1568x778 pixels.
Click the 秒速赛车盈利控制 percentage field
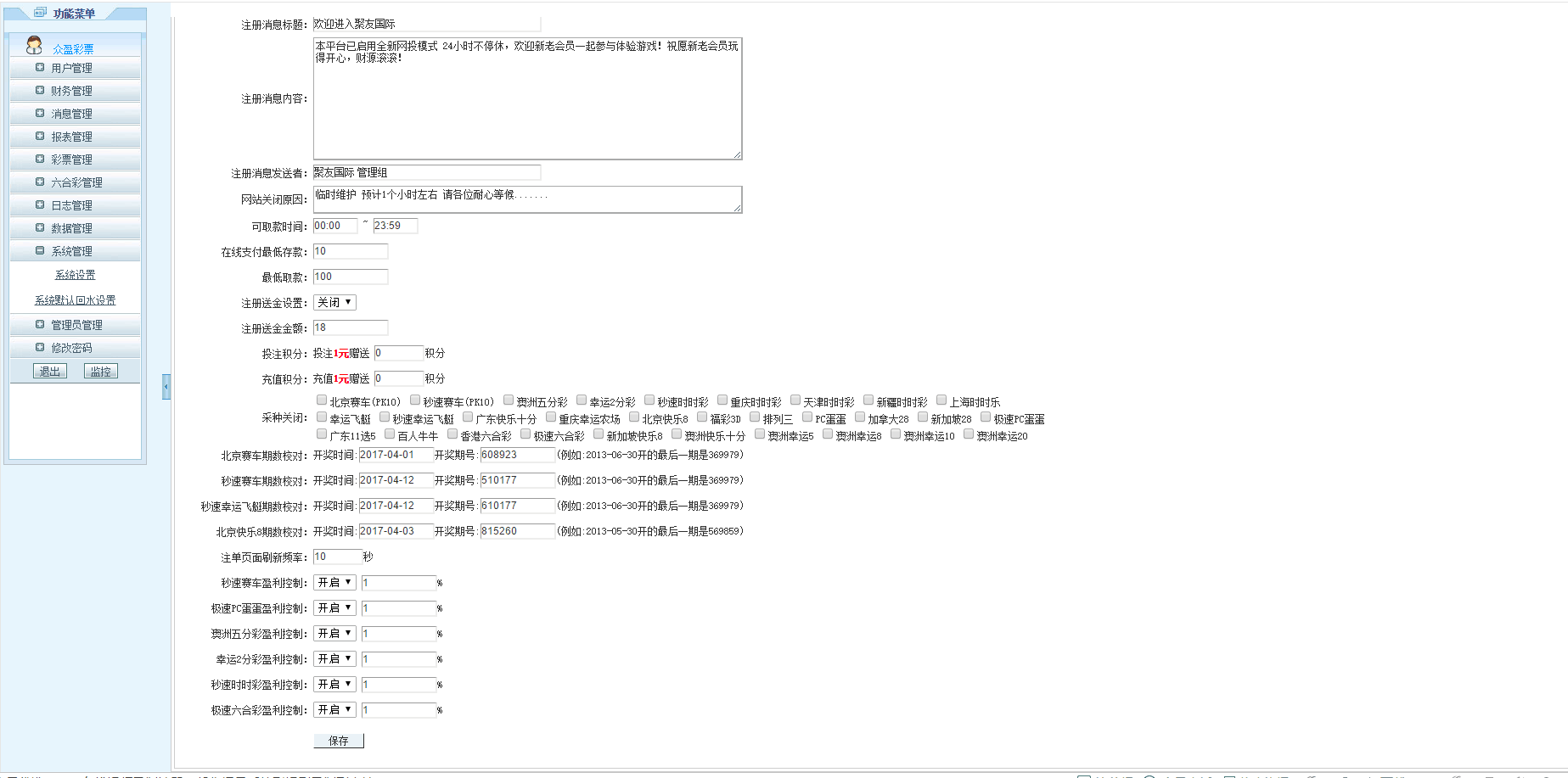tap(399, 583)
